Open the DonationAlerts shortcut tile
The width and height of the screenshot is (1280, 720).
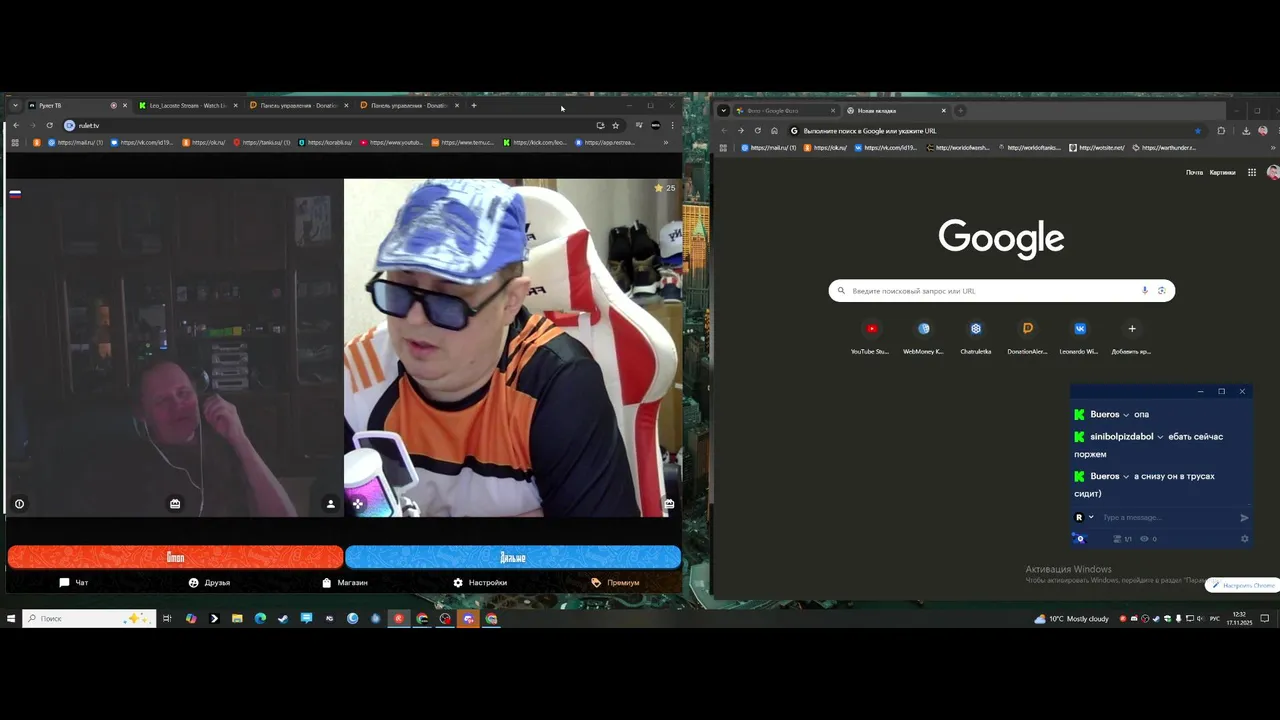point(1027,337)
